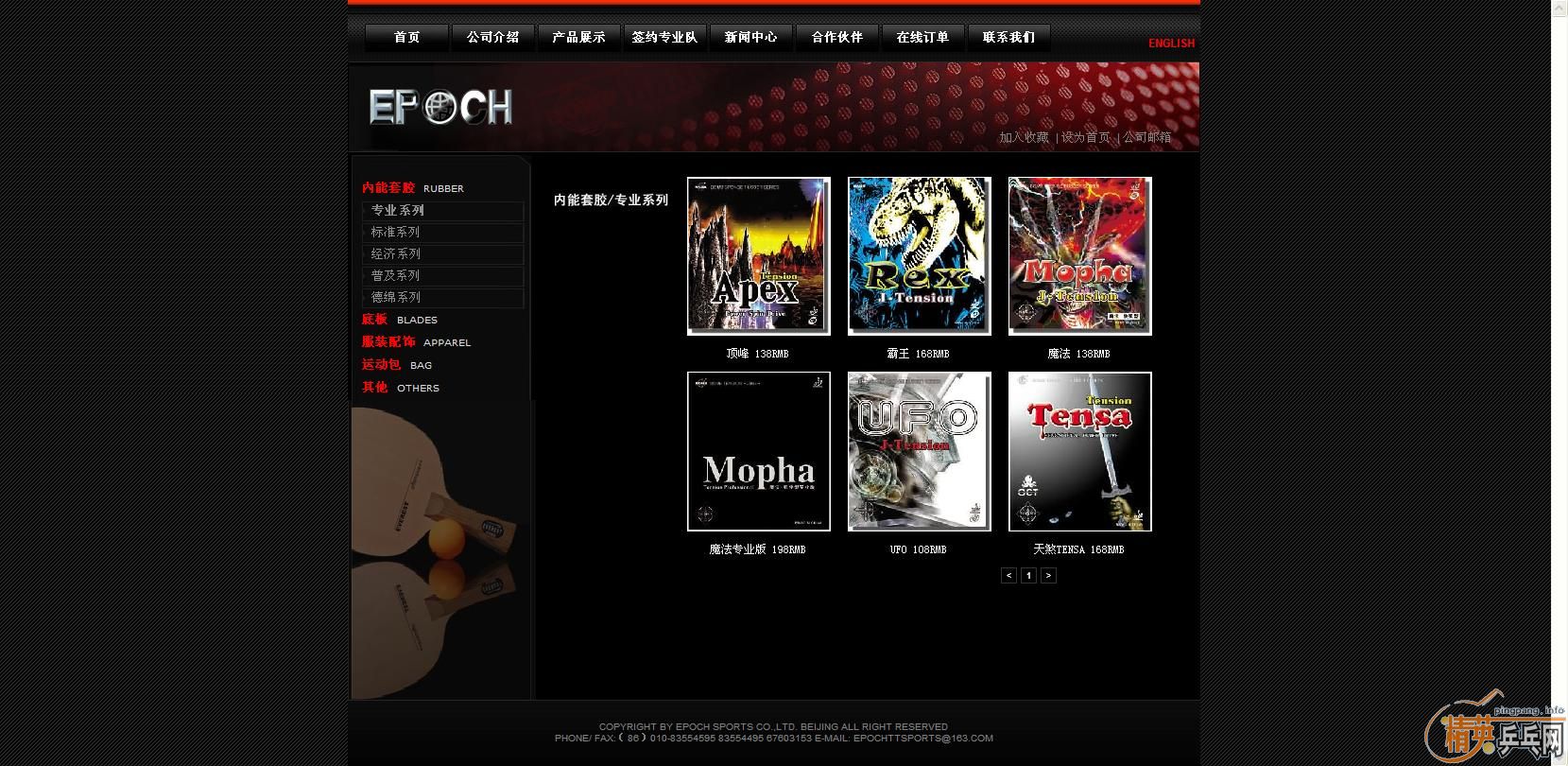
Task: Open the 首页 home menu item
Action: tap(407, 38)
